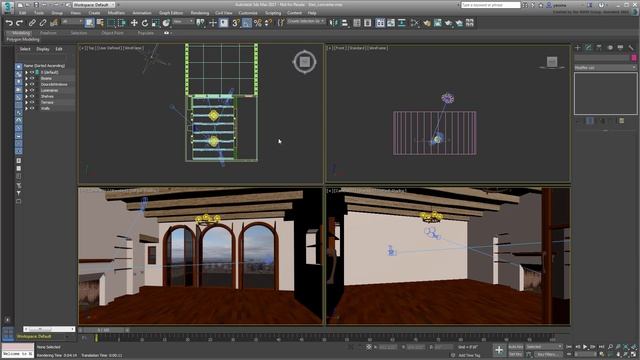Click the Auto Key button
640x360 pixels.
[516, 347]
